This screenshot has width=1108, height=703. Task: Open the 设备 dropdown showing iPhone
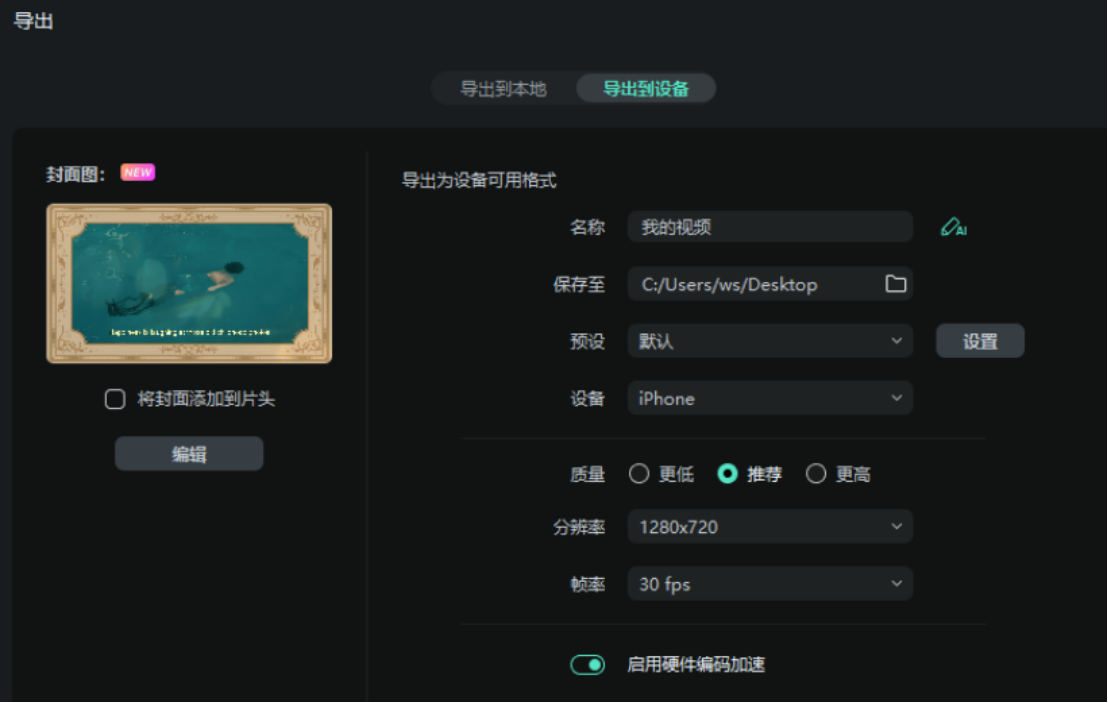coord(770,398)
